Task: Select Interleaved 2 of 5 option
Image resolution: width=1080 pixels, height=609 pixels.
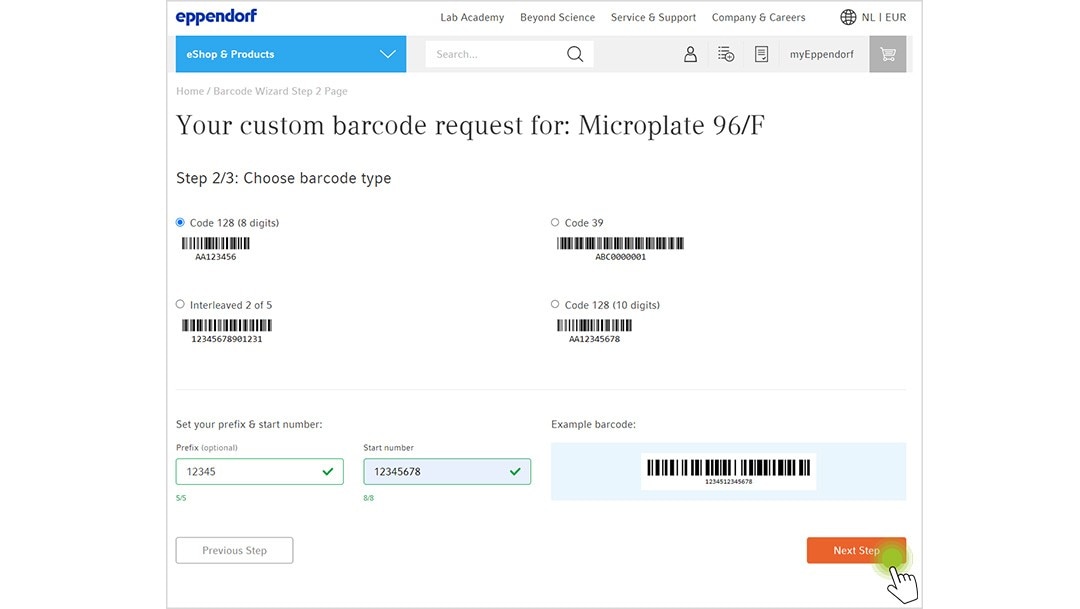Action: 181,305
